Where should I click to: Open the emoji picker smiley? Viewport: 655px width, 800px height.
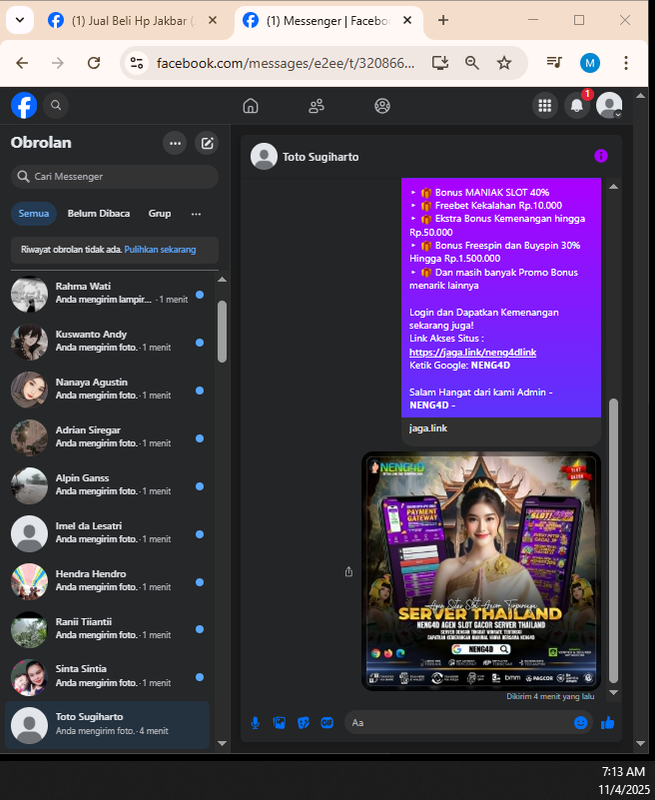[581, 722]
